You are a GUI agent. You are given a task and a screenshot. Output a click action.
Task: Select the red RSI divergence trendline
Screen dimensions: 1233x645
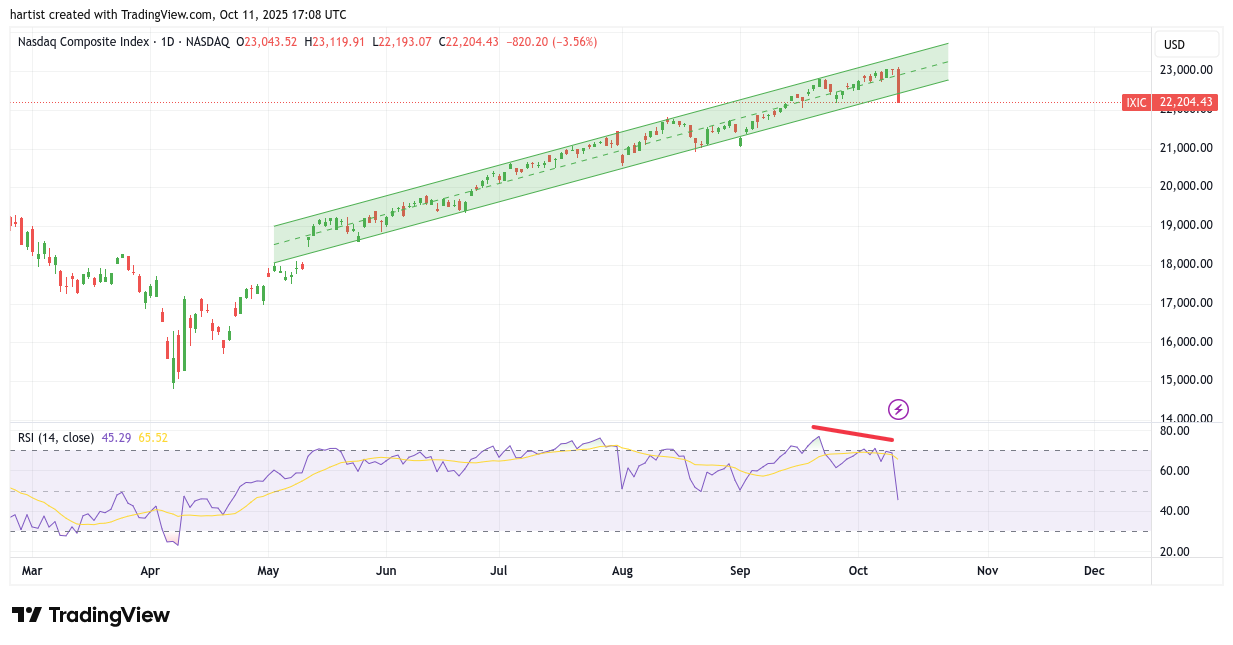[852, 433]
